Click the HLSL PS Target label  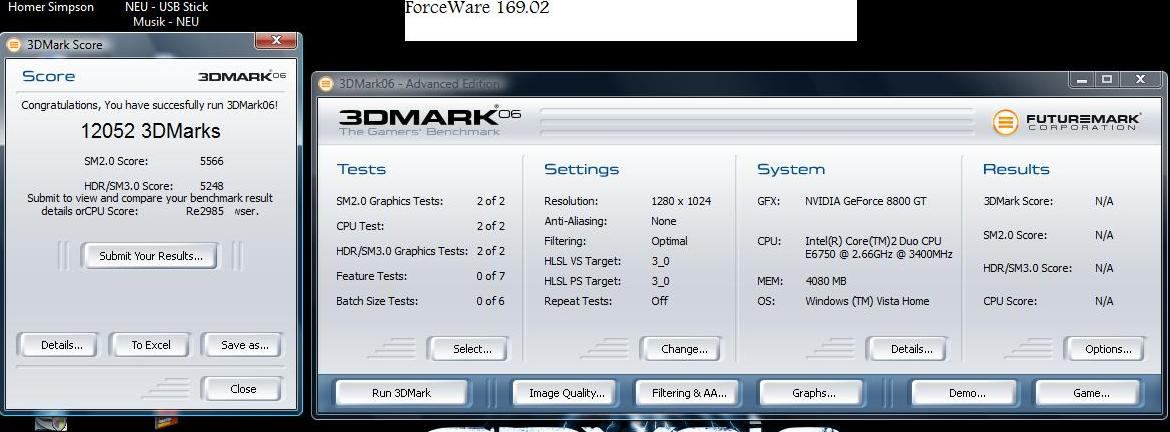pyautogui.click(x=583, y=281)
